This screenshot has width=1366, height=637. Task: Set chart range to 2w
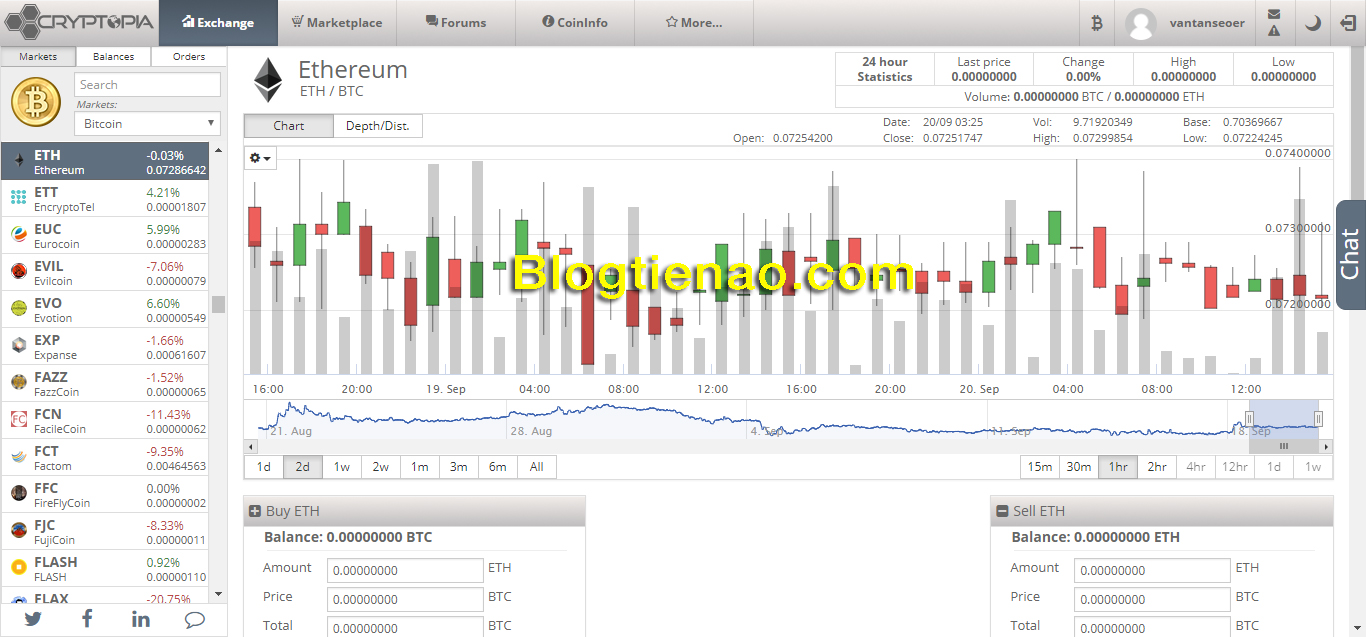[x=381, y=467]
